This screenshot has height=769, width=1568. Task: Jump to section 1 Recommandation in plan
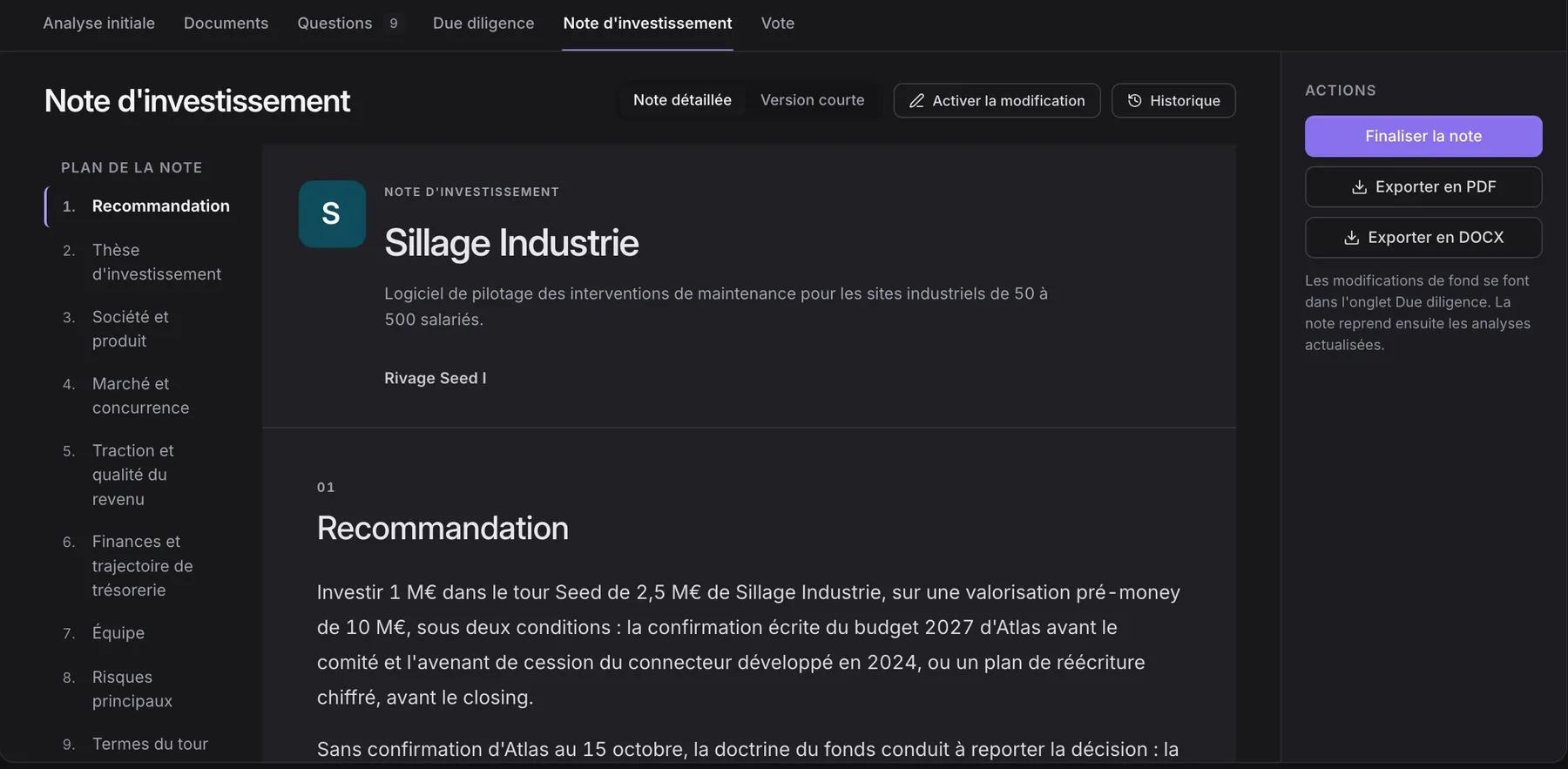pos(146,206)
